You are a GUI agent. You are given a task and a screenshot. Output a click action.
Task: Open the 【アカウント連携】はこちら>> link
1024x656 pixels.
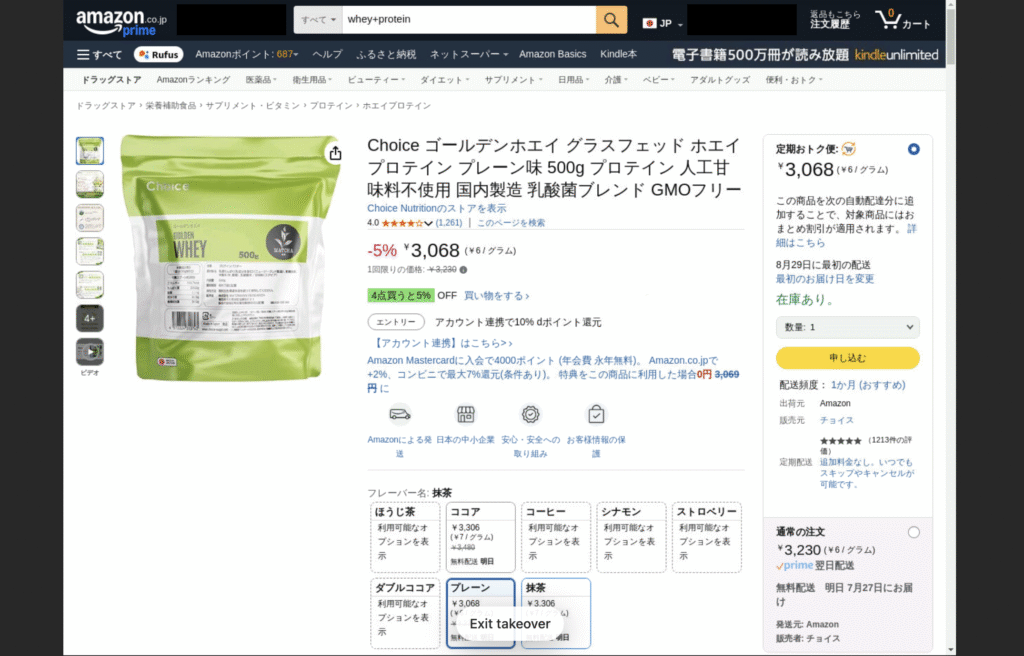[x=441, y=343]
